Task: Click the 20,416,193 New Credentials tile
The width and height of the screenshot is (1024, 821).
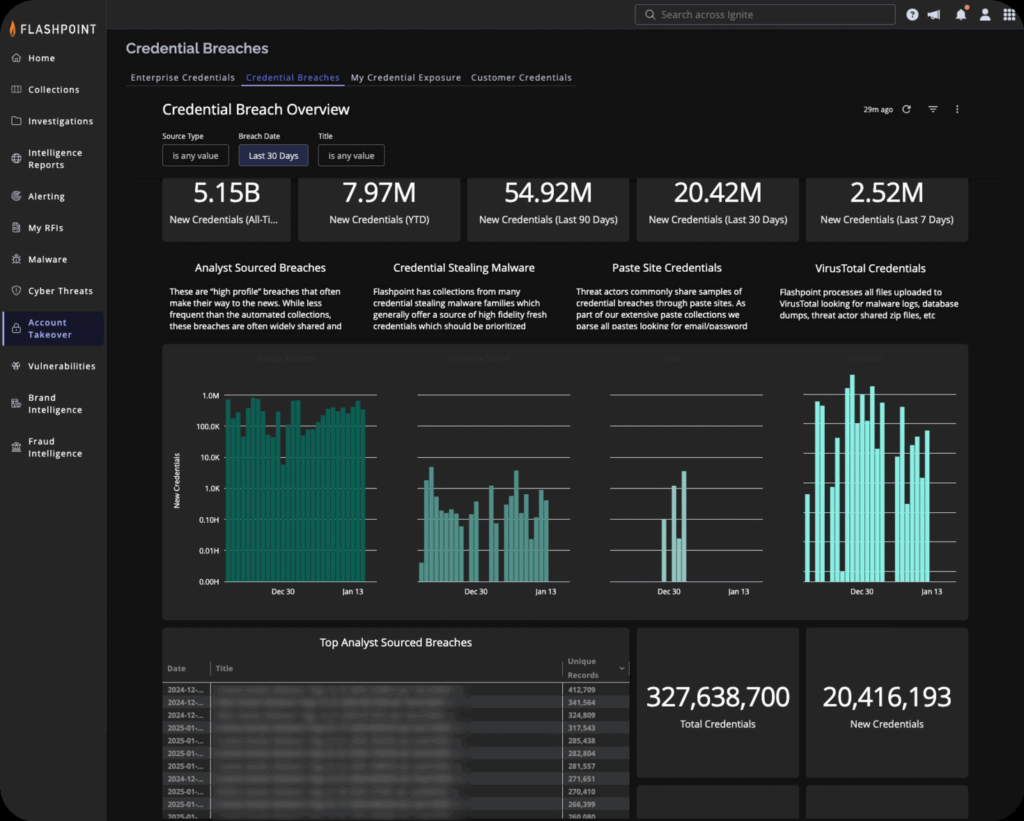Action: click(x=887, y=703)
